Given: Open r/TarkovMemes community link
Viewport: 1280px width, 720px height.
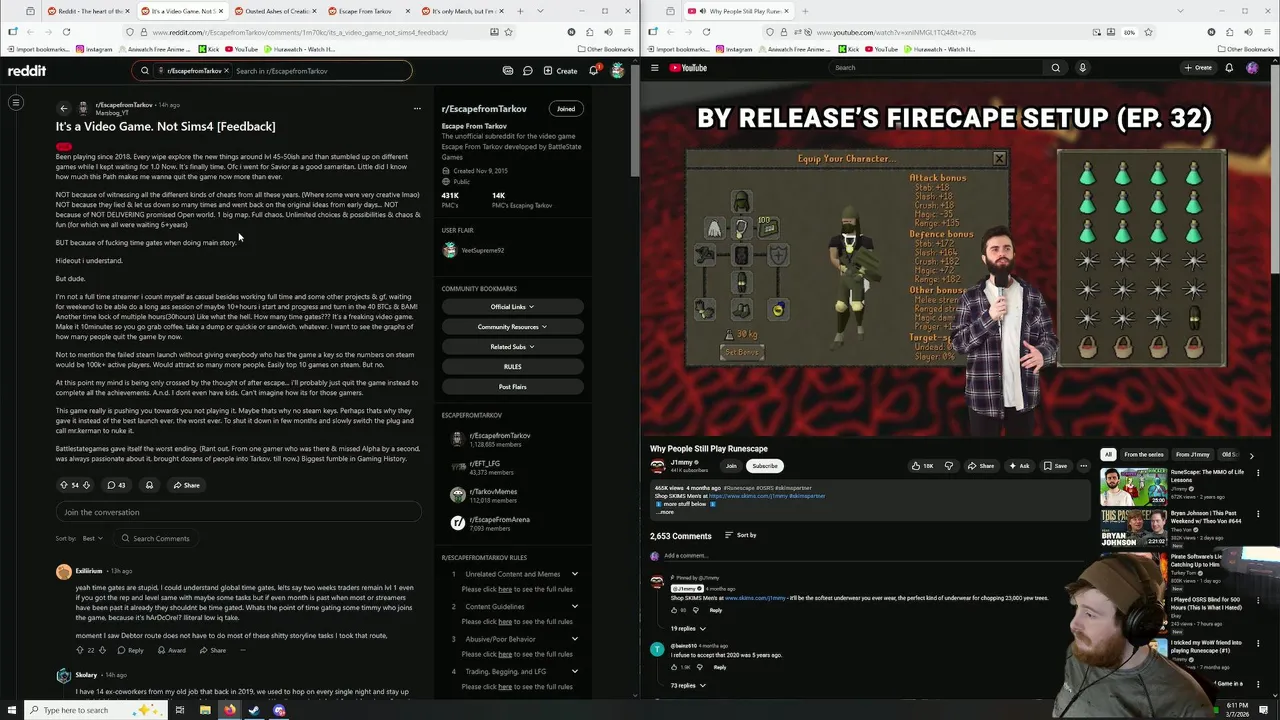Looking at the screenshot, I should pyautogui.click(x=494, y=494).
